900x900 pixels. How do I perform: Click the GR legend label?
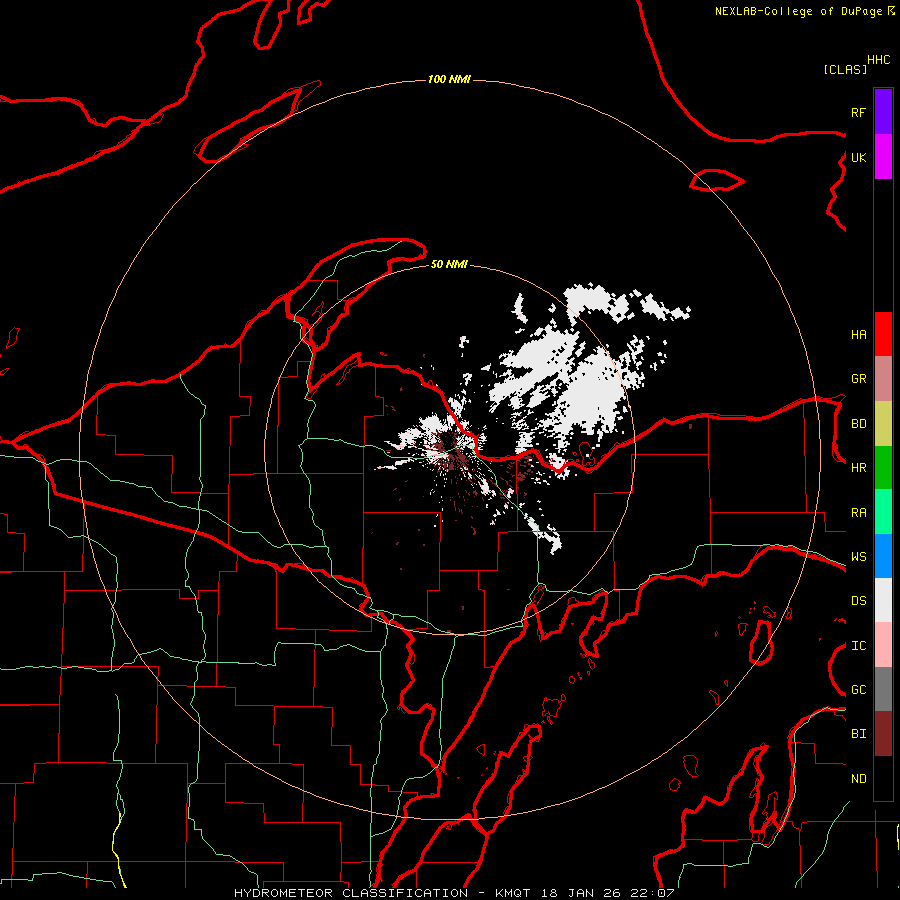(858, 379)
